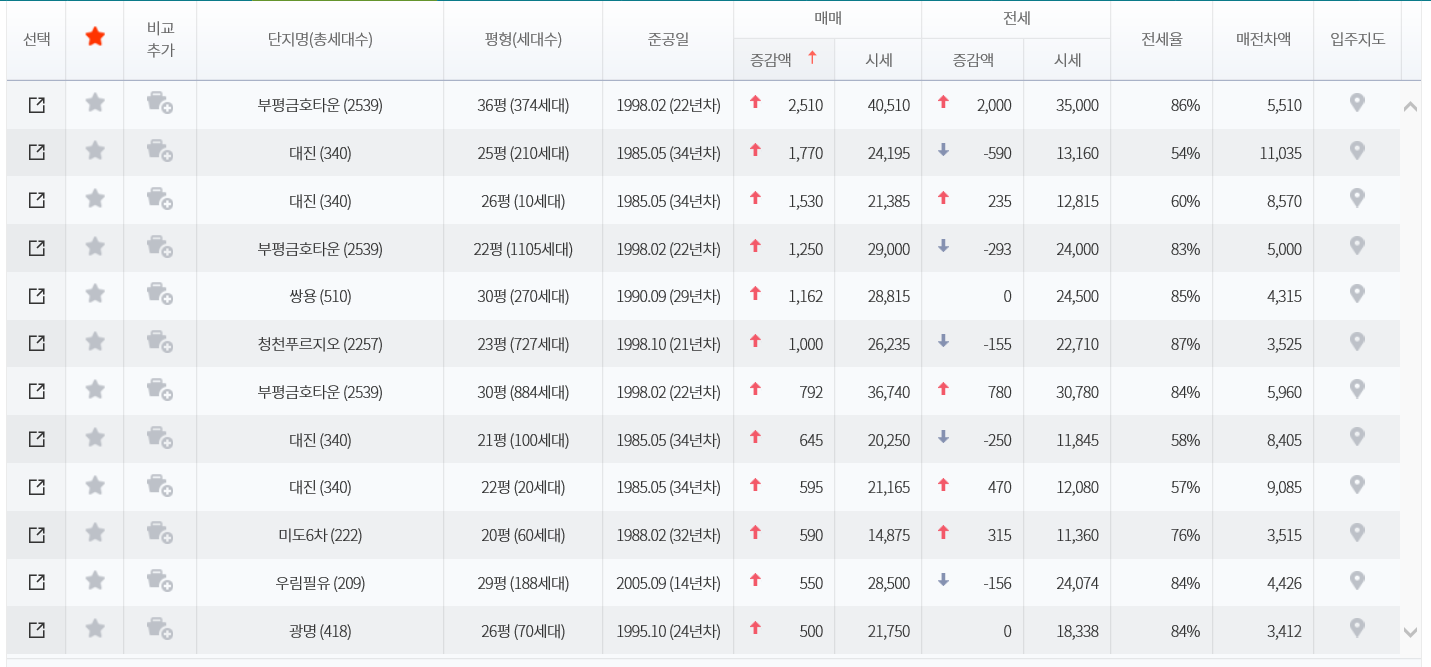
Task: Click 단지명(총세대수) column header
Action: click(x=320, y=40)
